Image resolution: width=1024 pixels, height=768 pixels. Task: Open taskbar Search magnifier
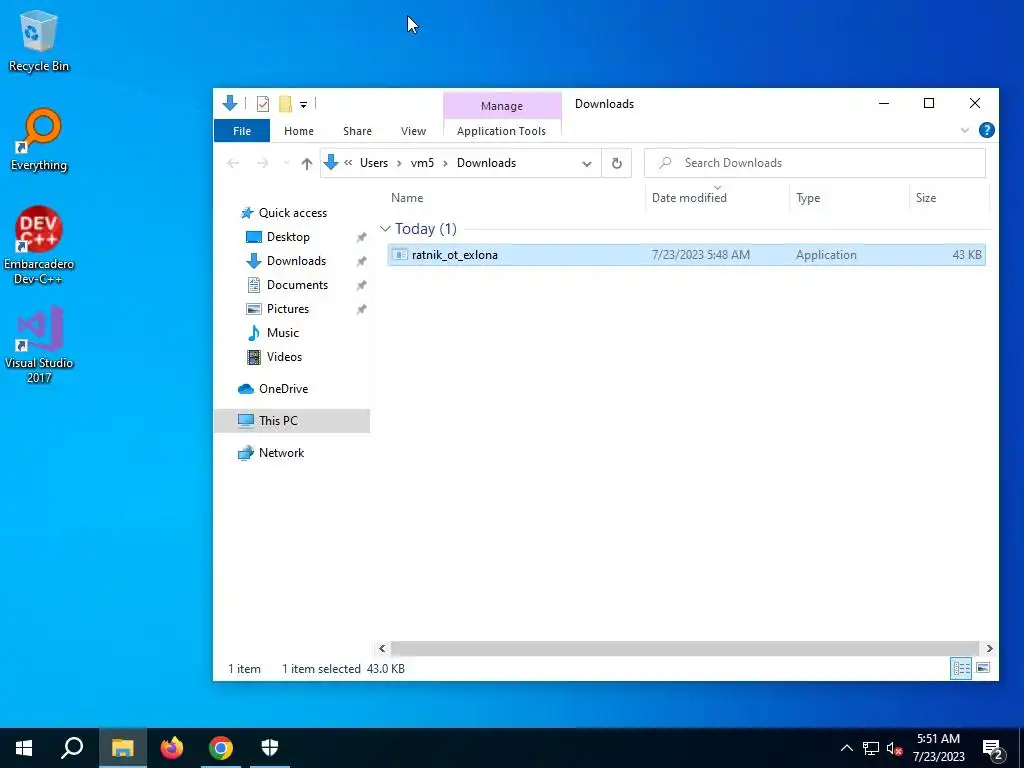72,748
